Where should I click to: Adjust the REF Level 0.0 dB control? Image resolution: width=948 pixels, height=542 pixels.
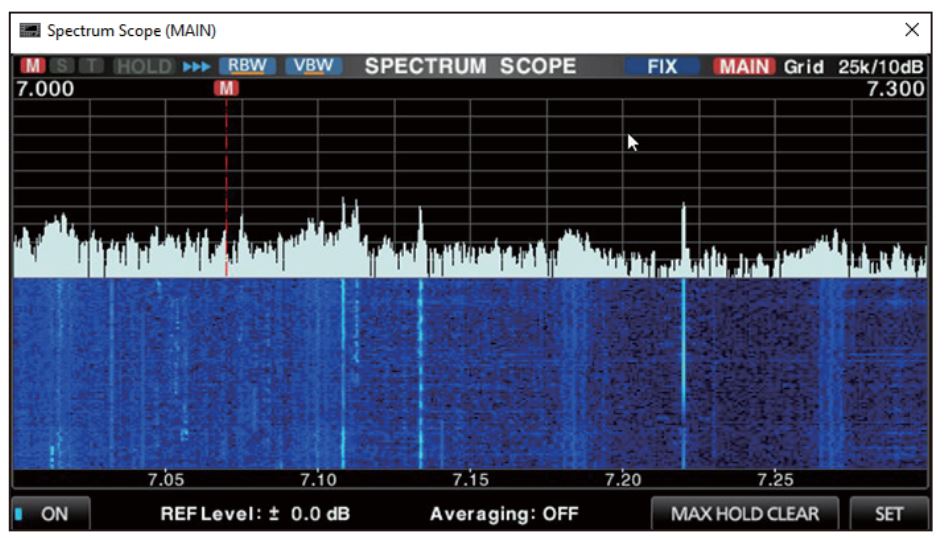tap(255, 514)
